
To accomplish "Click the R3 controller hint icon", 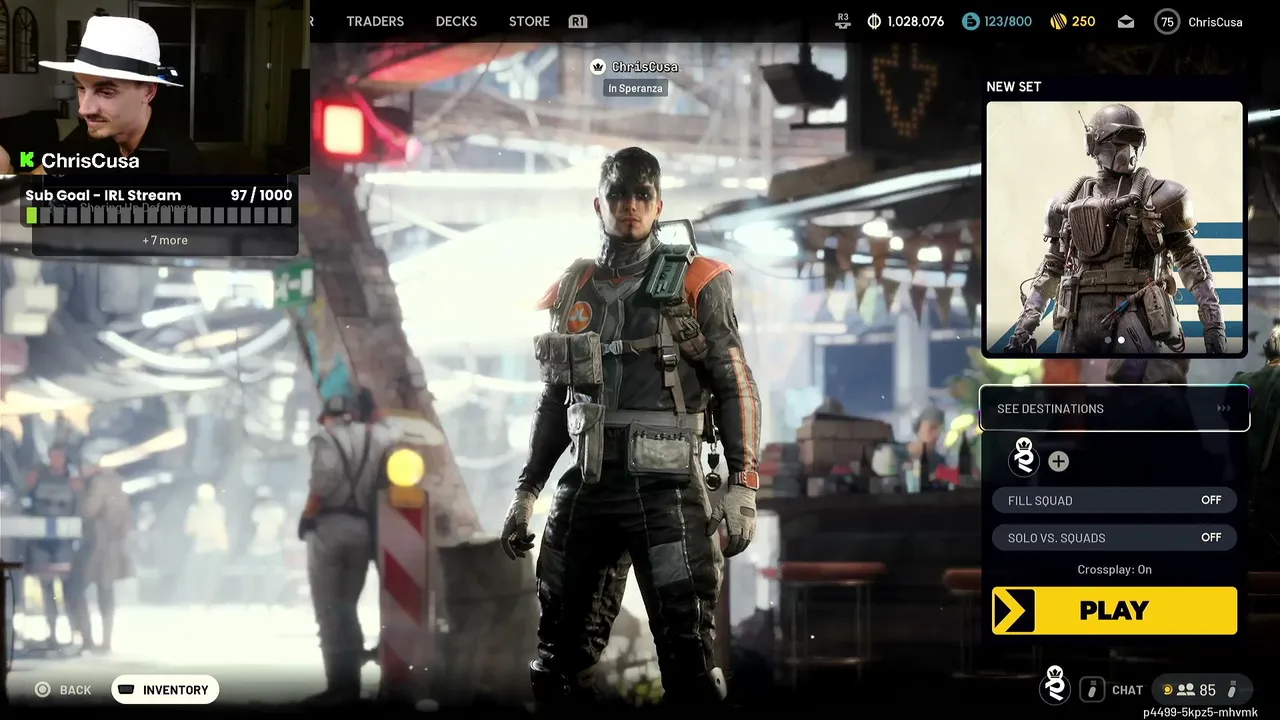I will 843,20.
